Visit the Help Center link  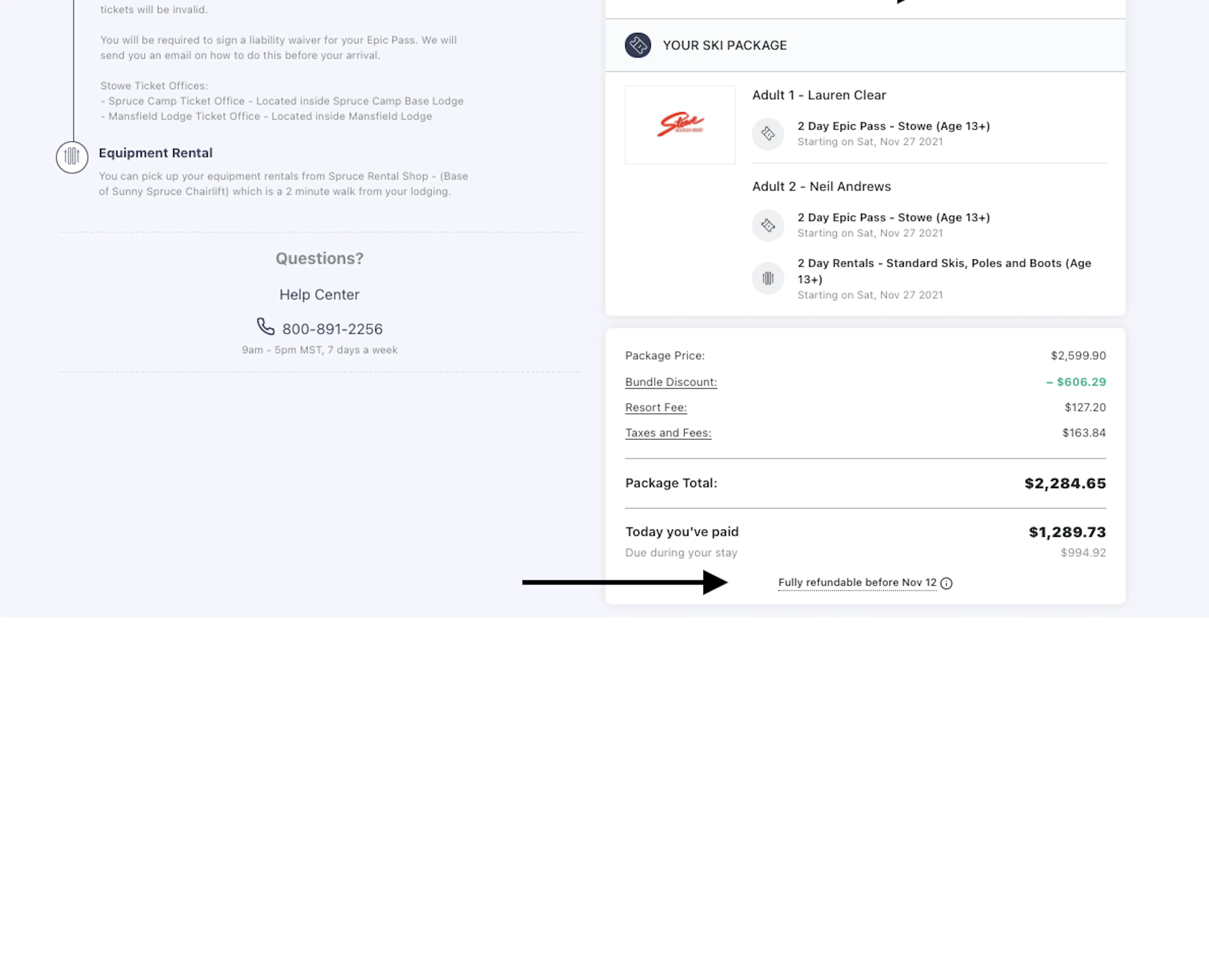319,295
